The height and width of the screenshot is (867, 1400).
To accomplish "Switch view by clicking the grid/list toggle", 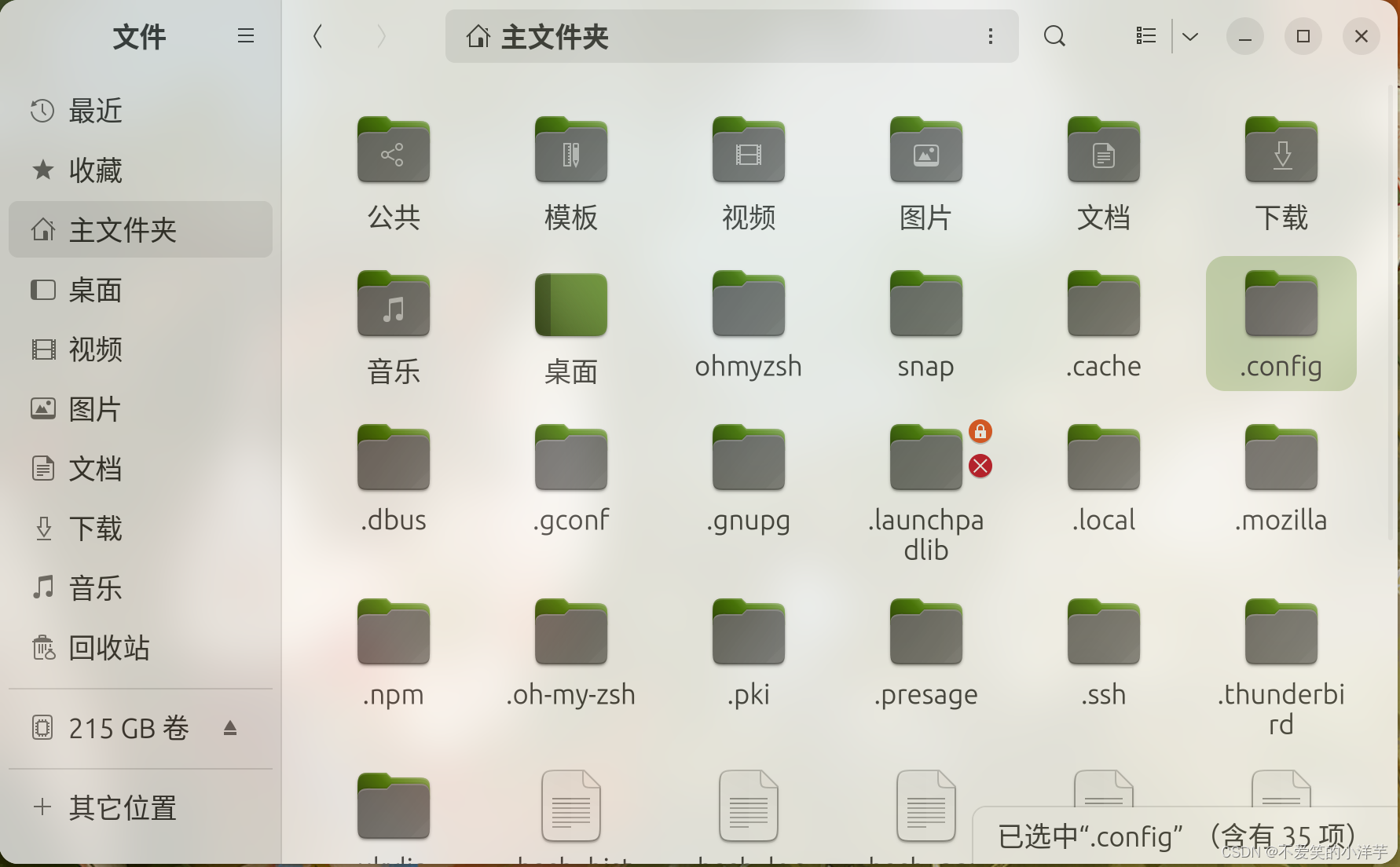I will (x=1145, y=36).
